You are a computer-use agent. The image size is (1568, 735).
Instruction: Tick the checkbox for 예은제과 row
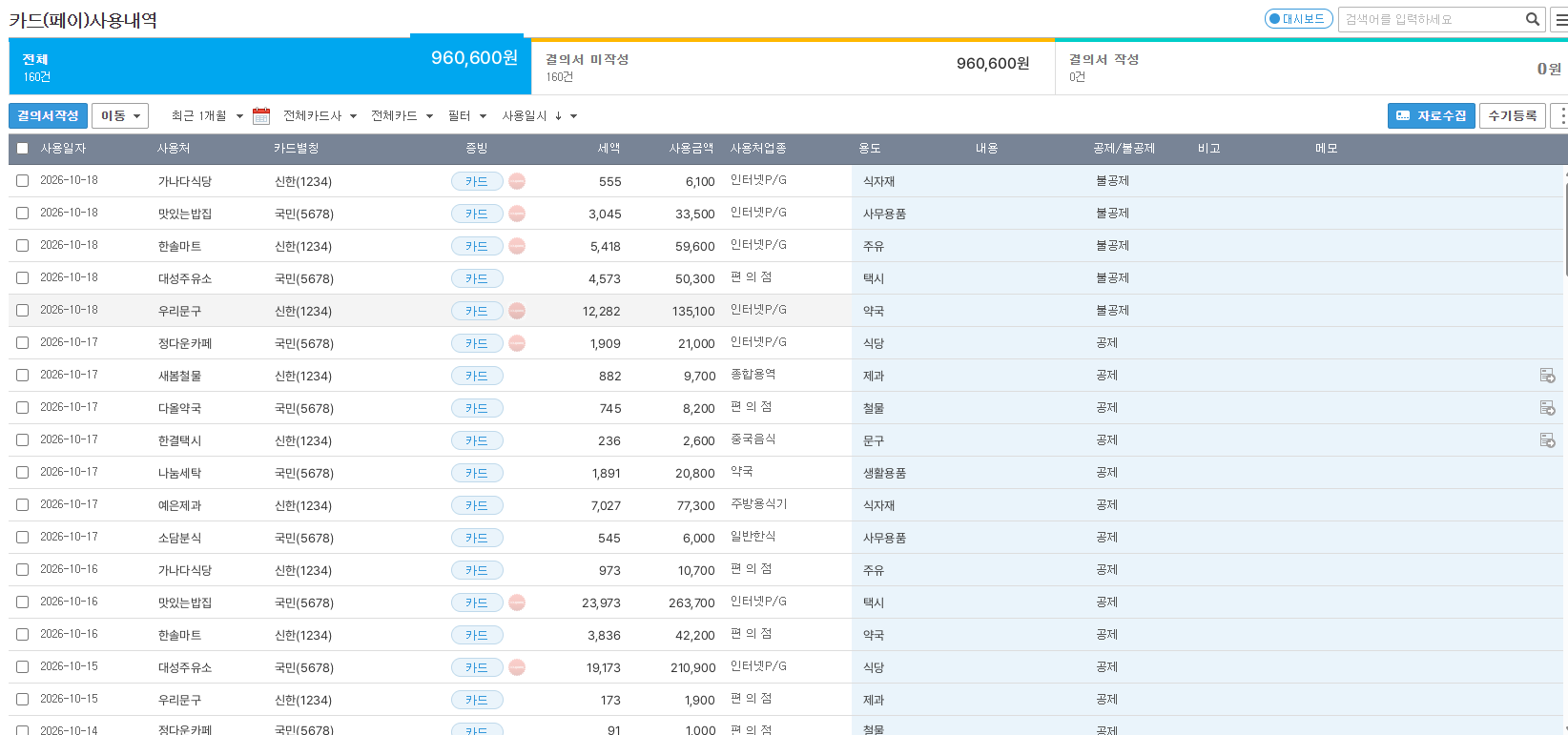click(x=22, y=505)
